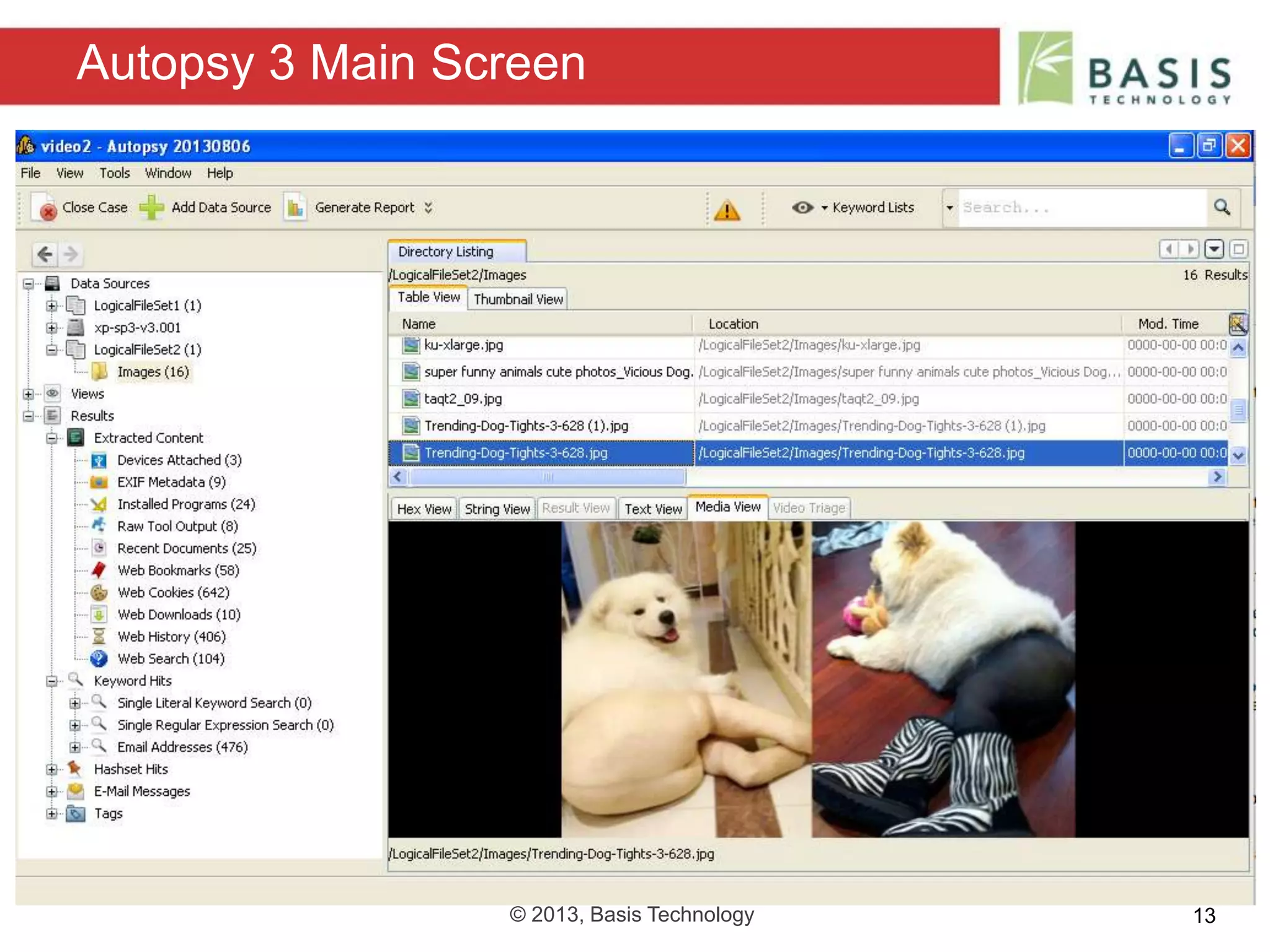
Task: Switch to the Thumbnail View tab
Action: [x=518, y=299]
